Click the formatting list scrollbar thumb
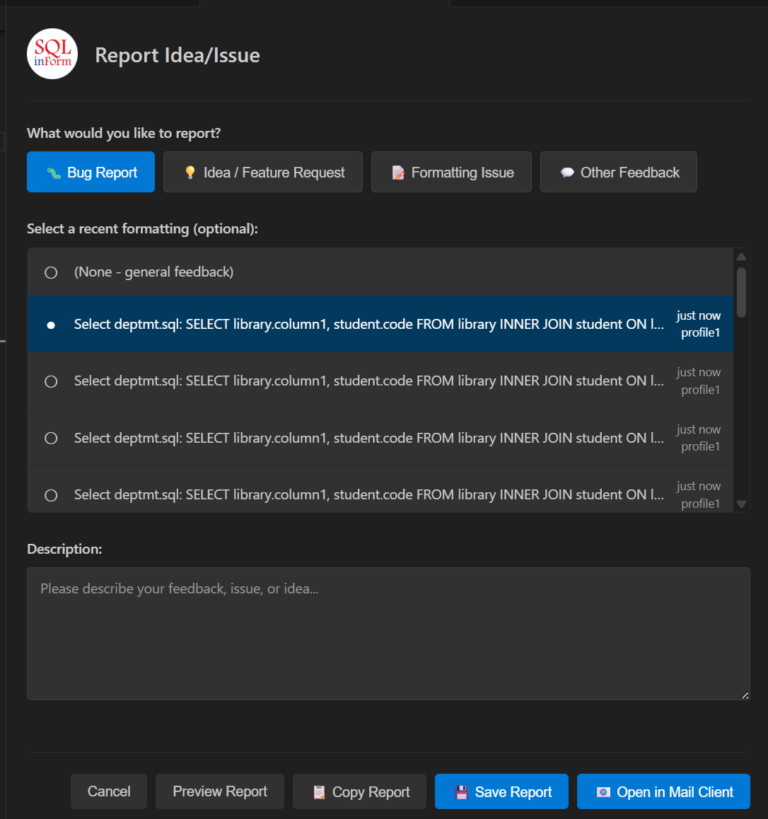This screenshot has width=768, height=819. [x=741, y=292]
